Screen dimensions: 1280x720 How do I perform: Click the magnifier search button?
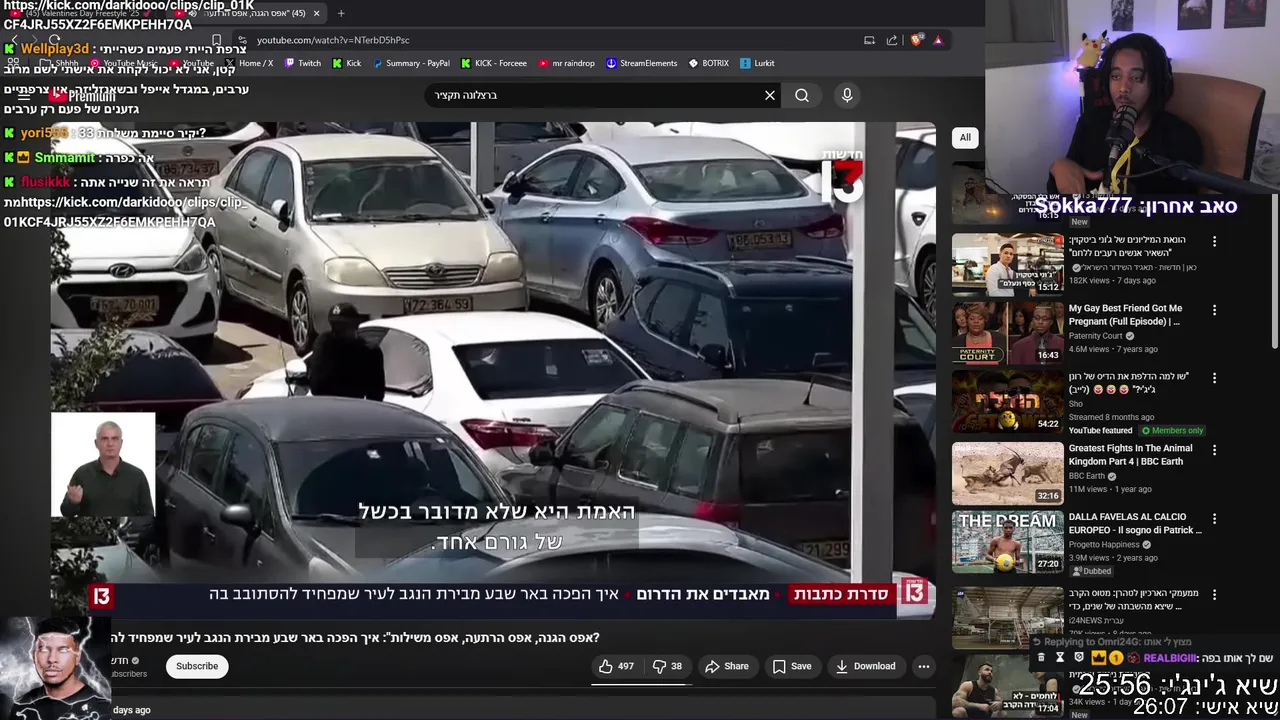point(802,95)
